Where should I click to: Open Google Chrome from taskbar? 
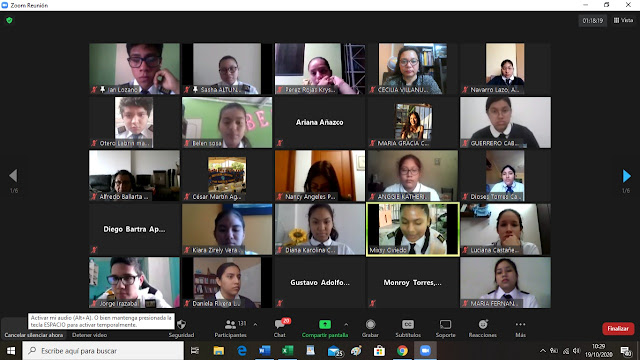pyautogui.click(x=402, y=351)
